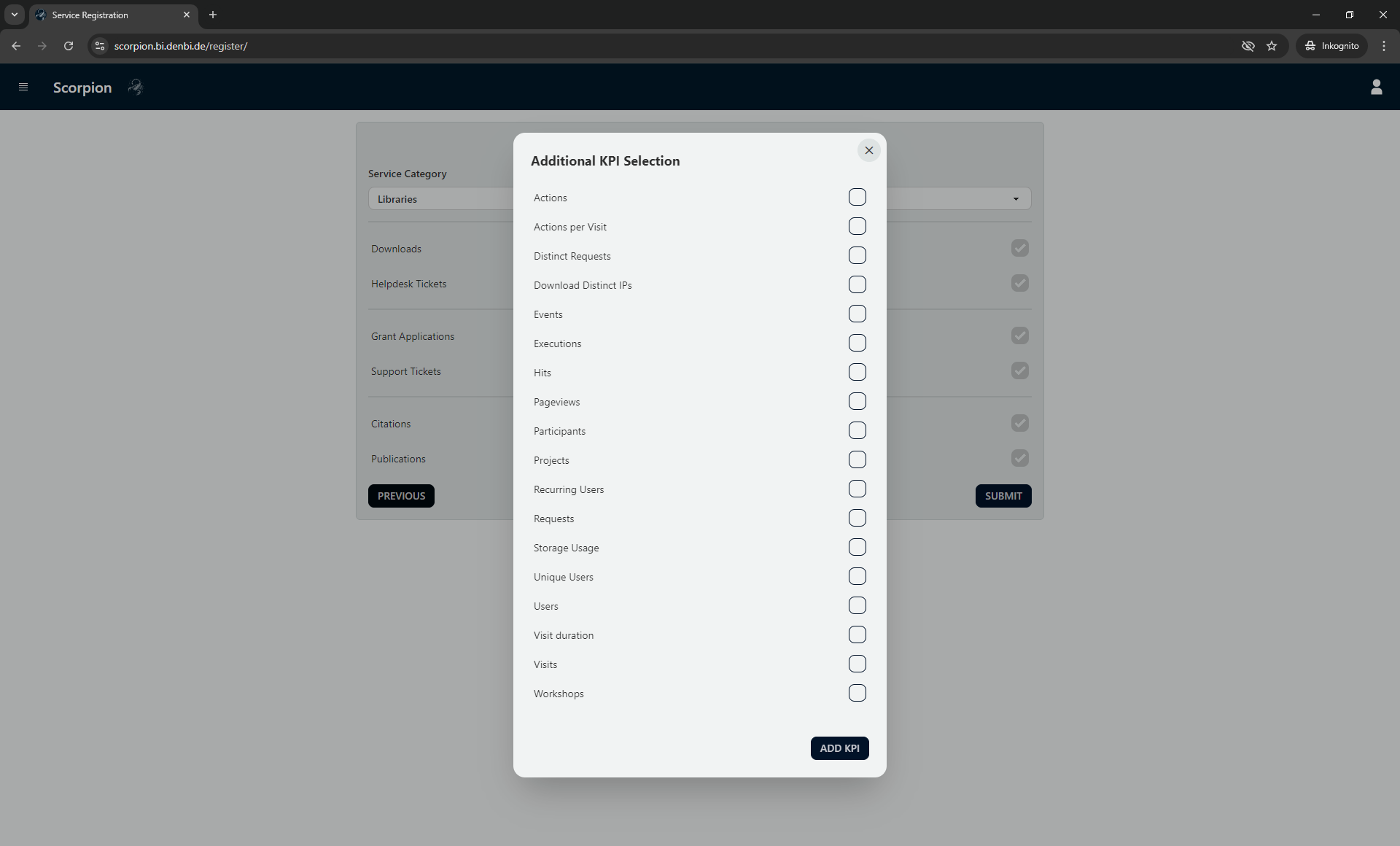Check the Events KPI box
Screen dimensions: 1400x846
point(857,314)
